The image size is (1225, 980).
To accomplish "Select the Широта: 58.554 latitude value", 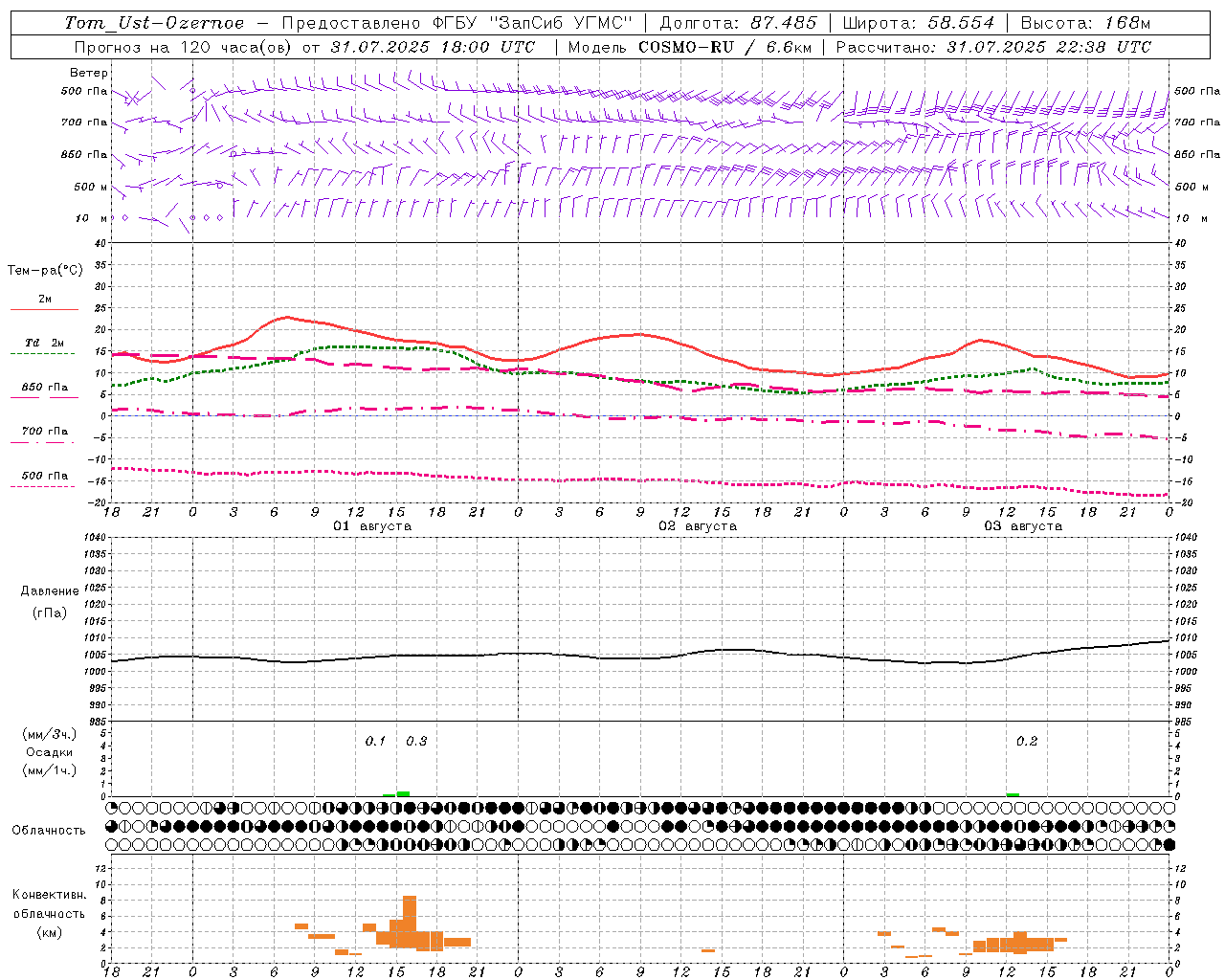I will pyautogui.click(x=918, y=23).
